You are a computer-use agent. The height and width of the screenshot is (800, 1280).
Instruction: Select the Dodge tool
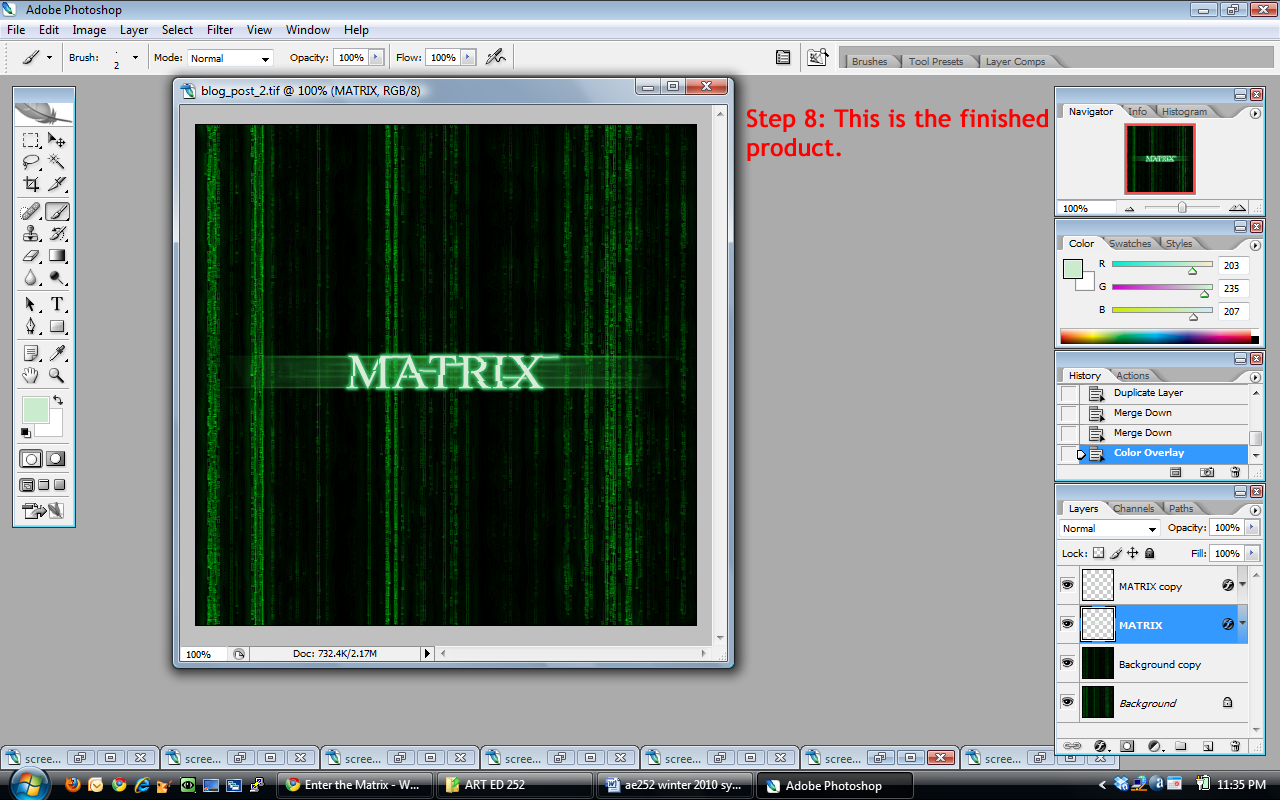tap(57, 278)
